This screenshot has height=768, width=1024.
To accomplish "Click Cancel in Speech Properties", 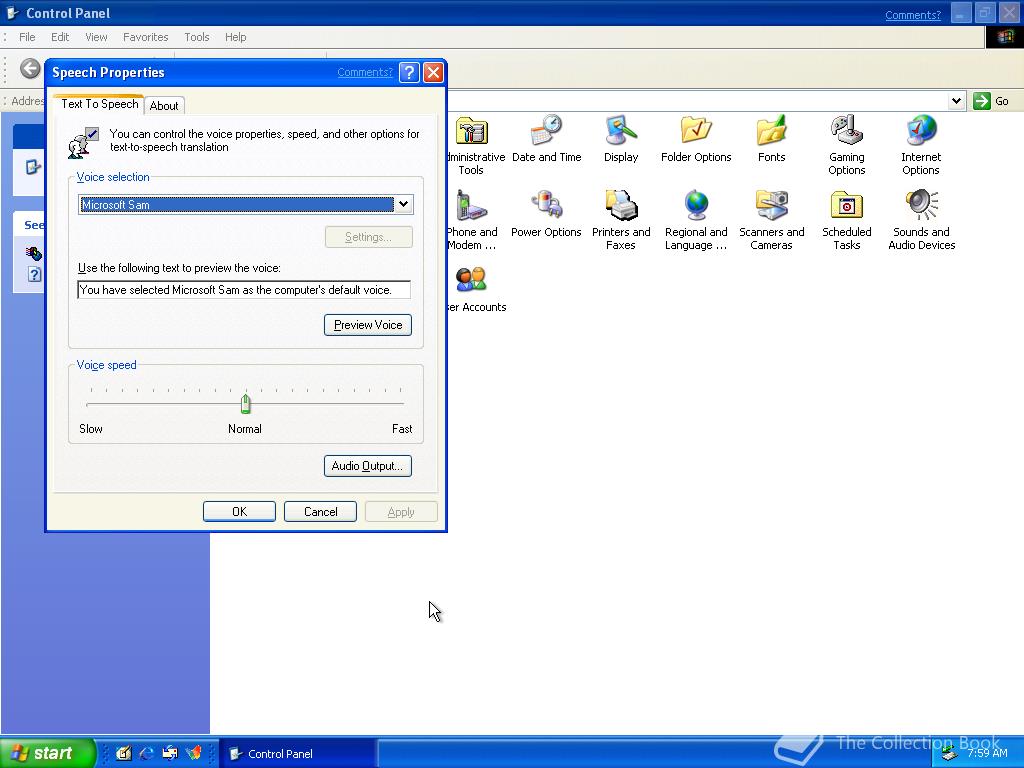I will (320, 512).
